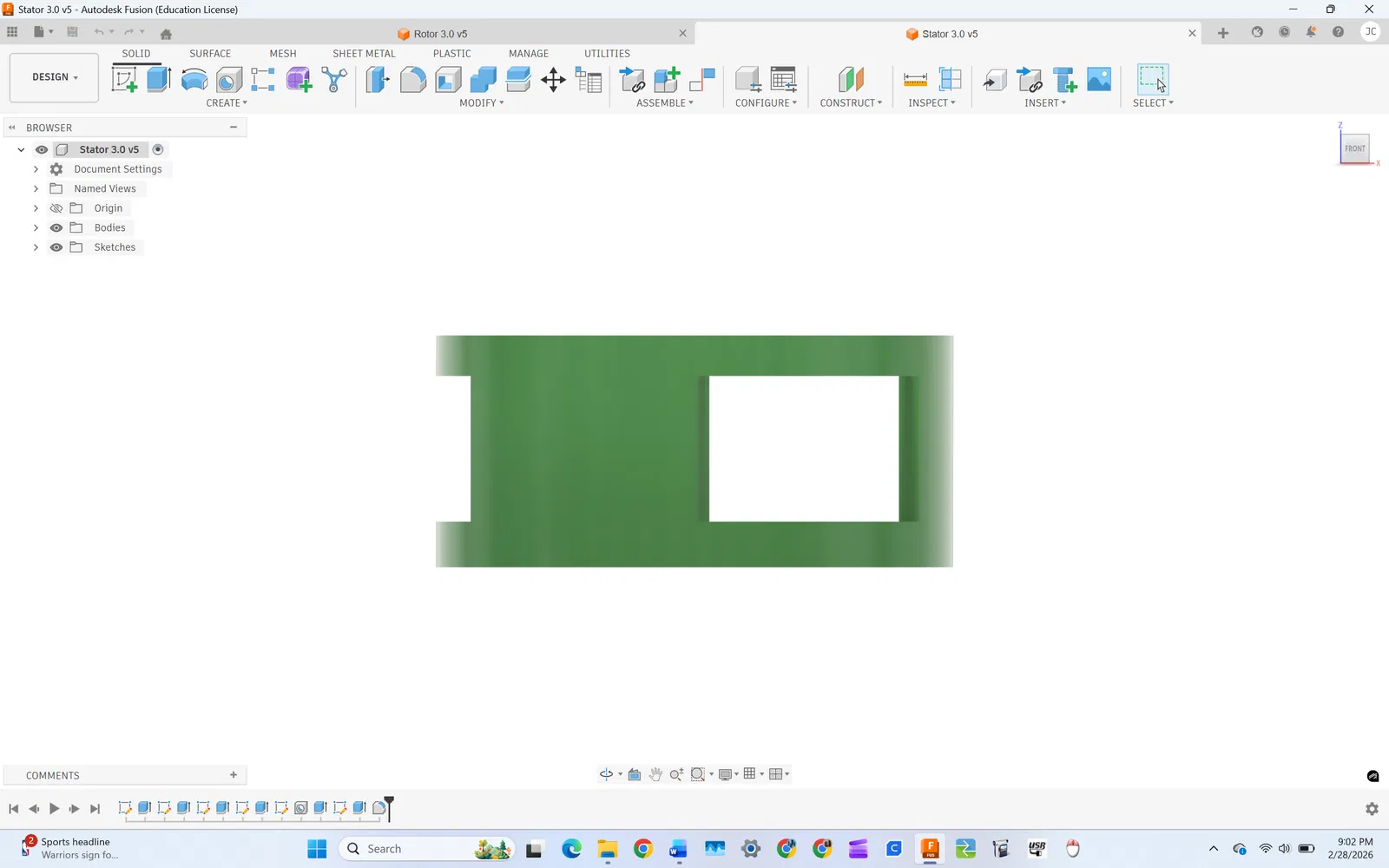The height and width of the screenshot is (868, 1389).
Task: Open the INSPECT dropdown menu
Action: pyautogui.click(x=931, y=103)
